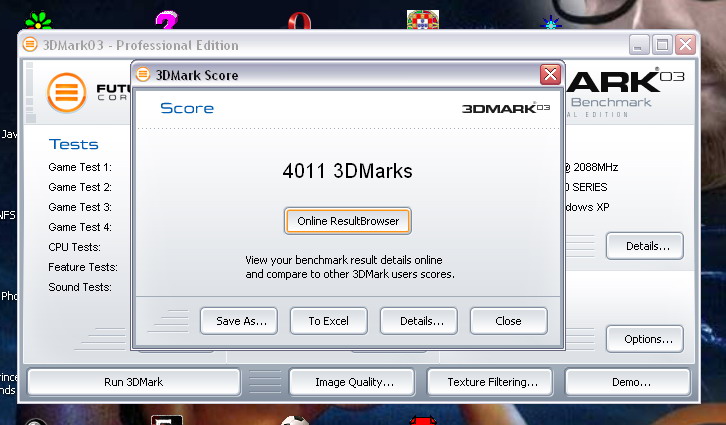Click the pink question mark desktop icon
The height and width of the screenshot is (425, 726).
[x=167, y=21]
